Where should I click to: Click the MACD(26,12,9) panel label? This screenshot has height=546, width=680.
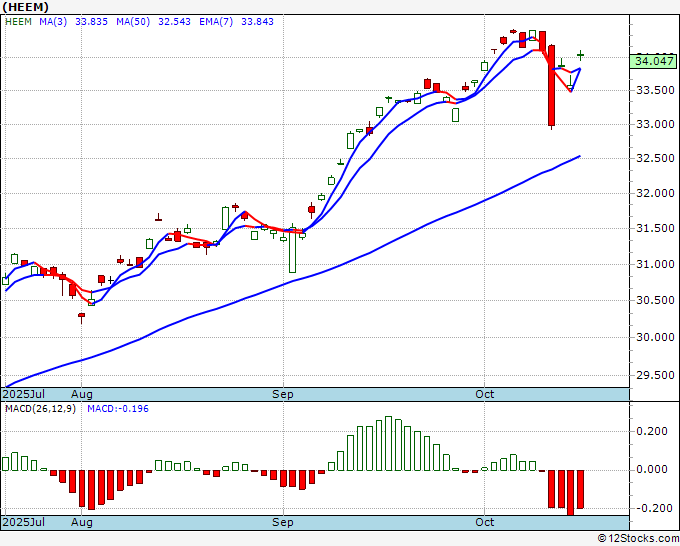point(40,409)
